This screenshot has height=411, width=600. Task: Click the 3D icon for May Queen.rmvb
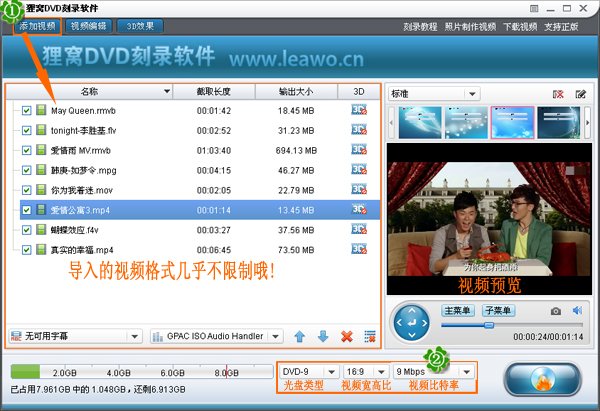coord(359,110)
